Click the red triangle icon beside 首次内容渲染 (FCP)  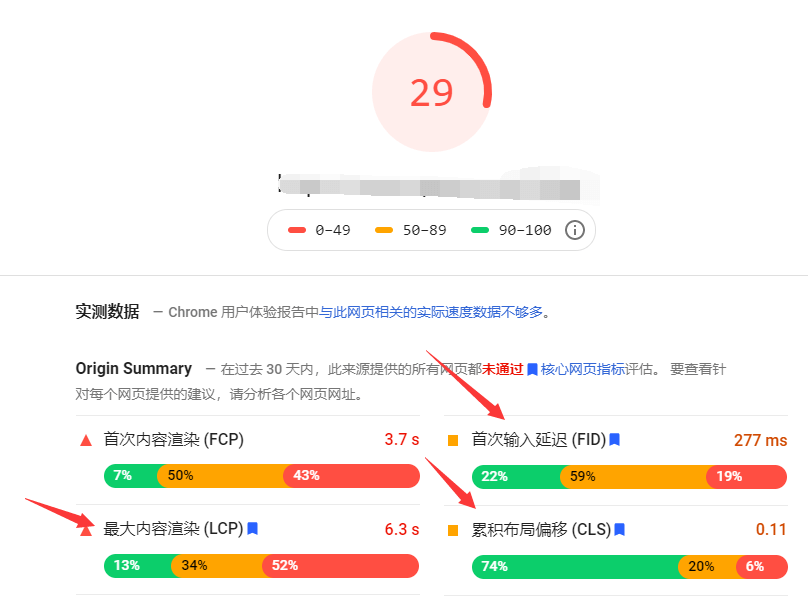(85, 440)
